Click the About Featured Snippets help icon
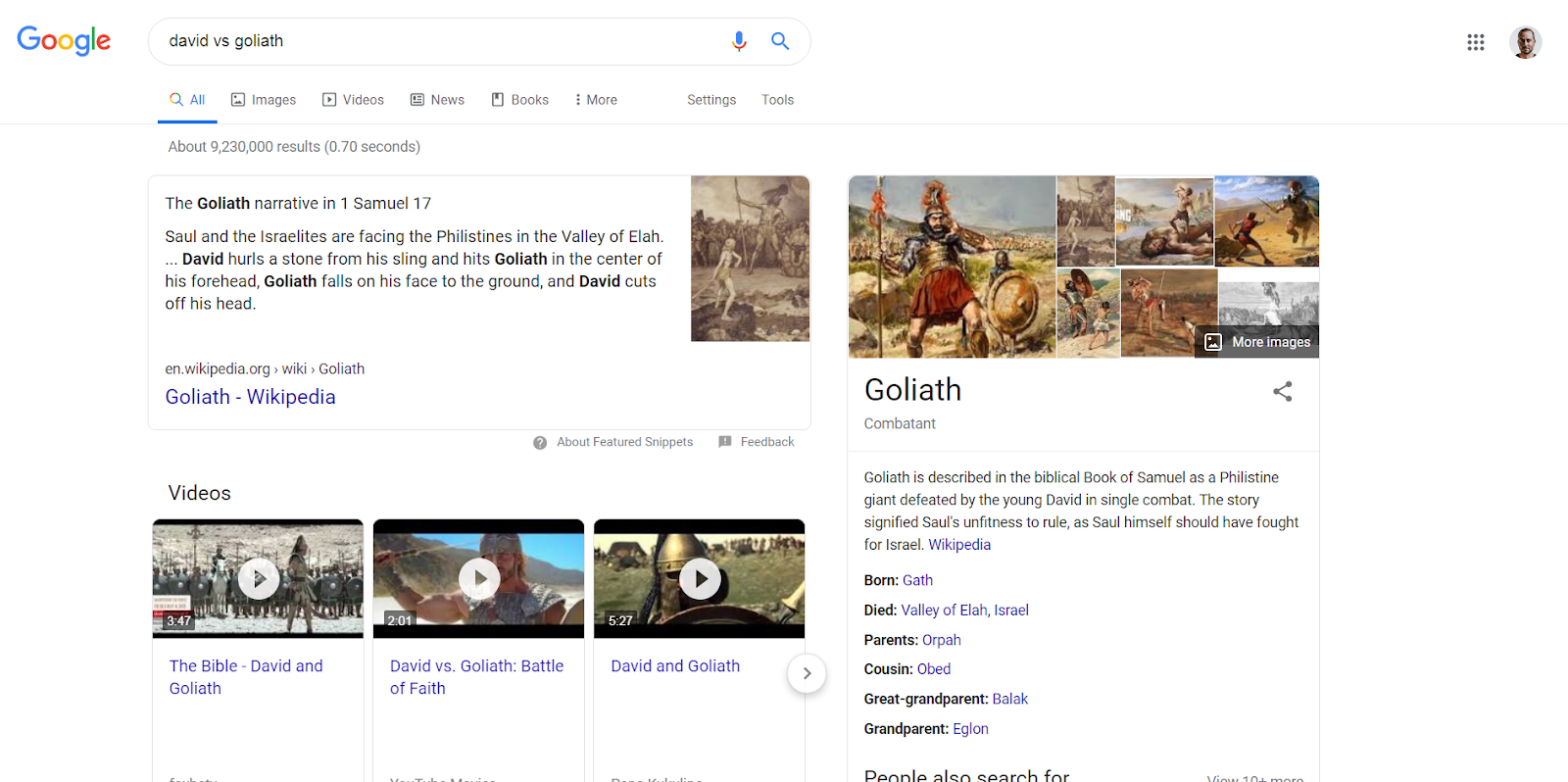This screenshot has width=1568, height=782. click(540, 443)
